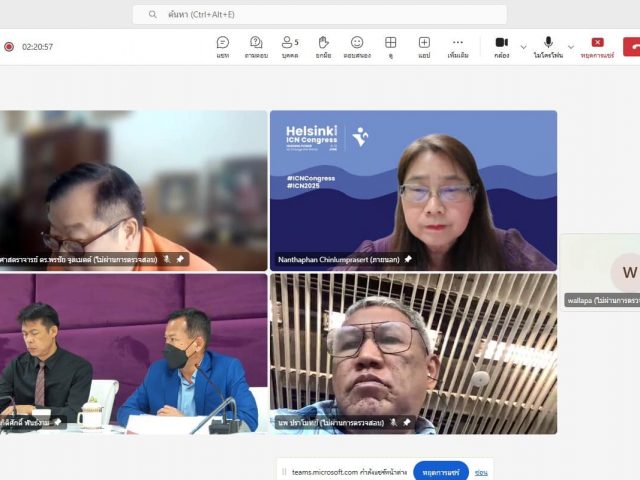Leave the call with red phone button
Image resolution: width=640 pixels, height=480 pixels.
632,47
